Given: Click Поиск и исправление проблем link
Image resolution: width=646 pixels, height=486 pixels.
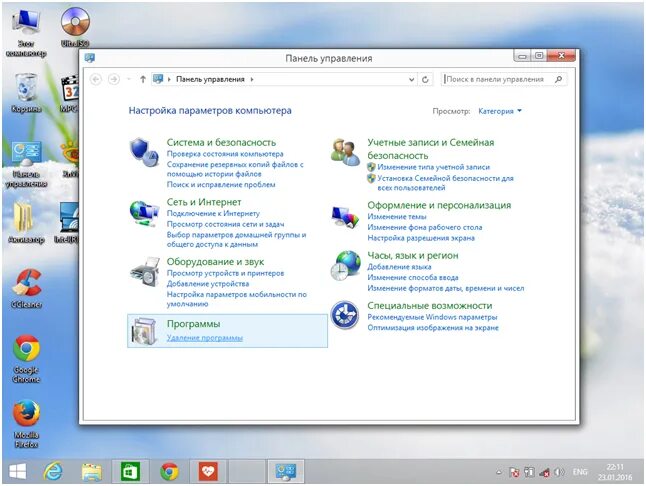Looking at the screenshot, I should 221,185.
